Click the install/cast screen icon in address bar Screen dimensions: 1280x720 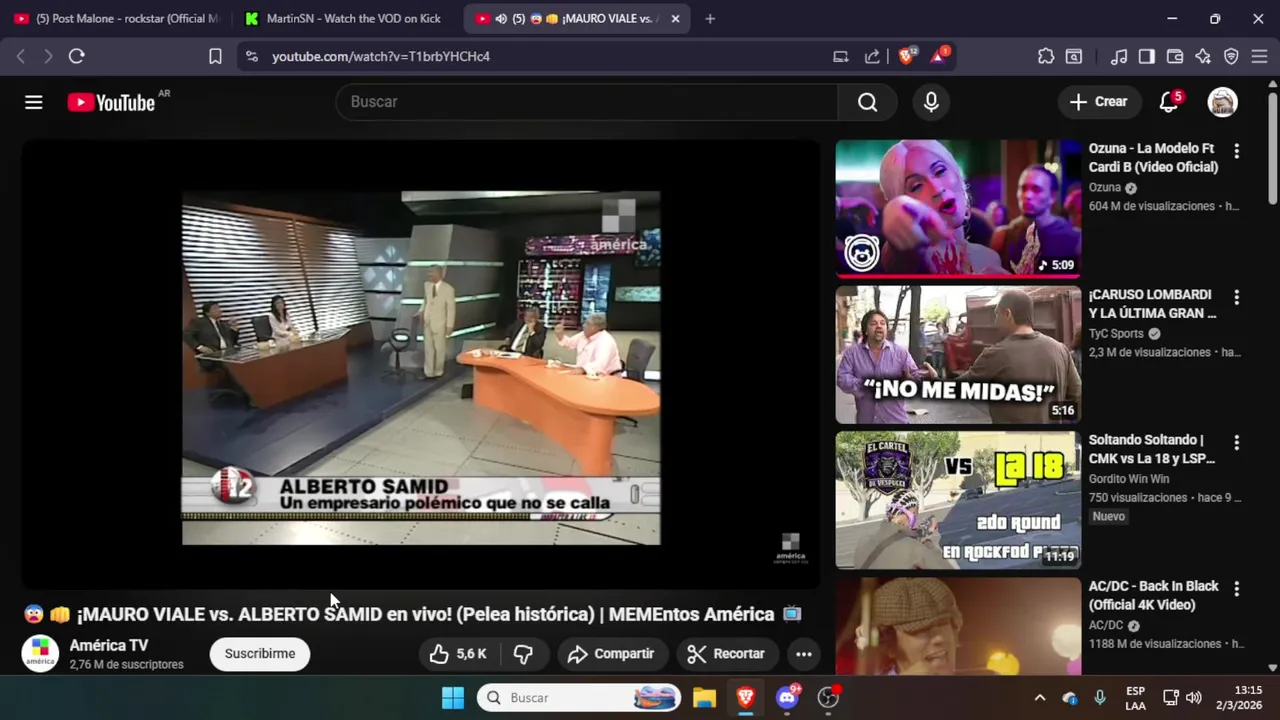(x=840, y=57)
